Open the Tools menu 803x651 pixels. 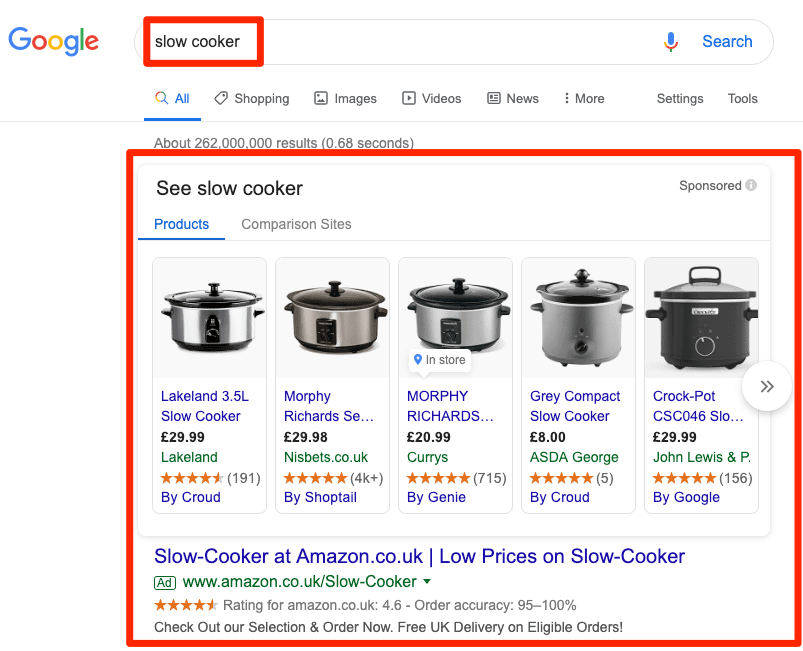[742, 98]
